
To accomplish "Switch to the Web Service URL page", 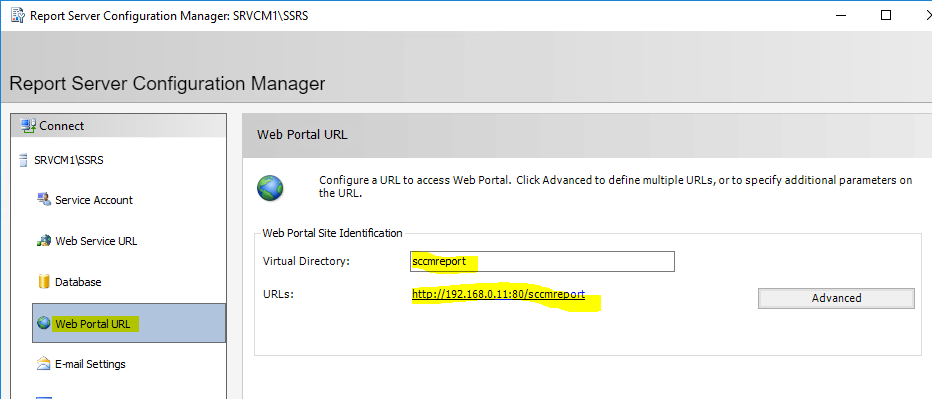I will coord(96,241).
